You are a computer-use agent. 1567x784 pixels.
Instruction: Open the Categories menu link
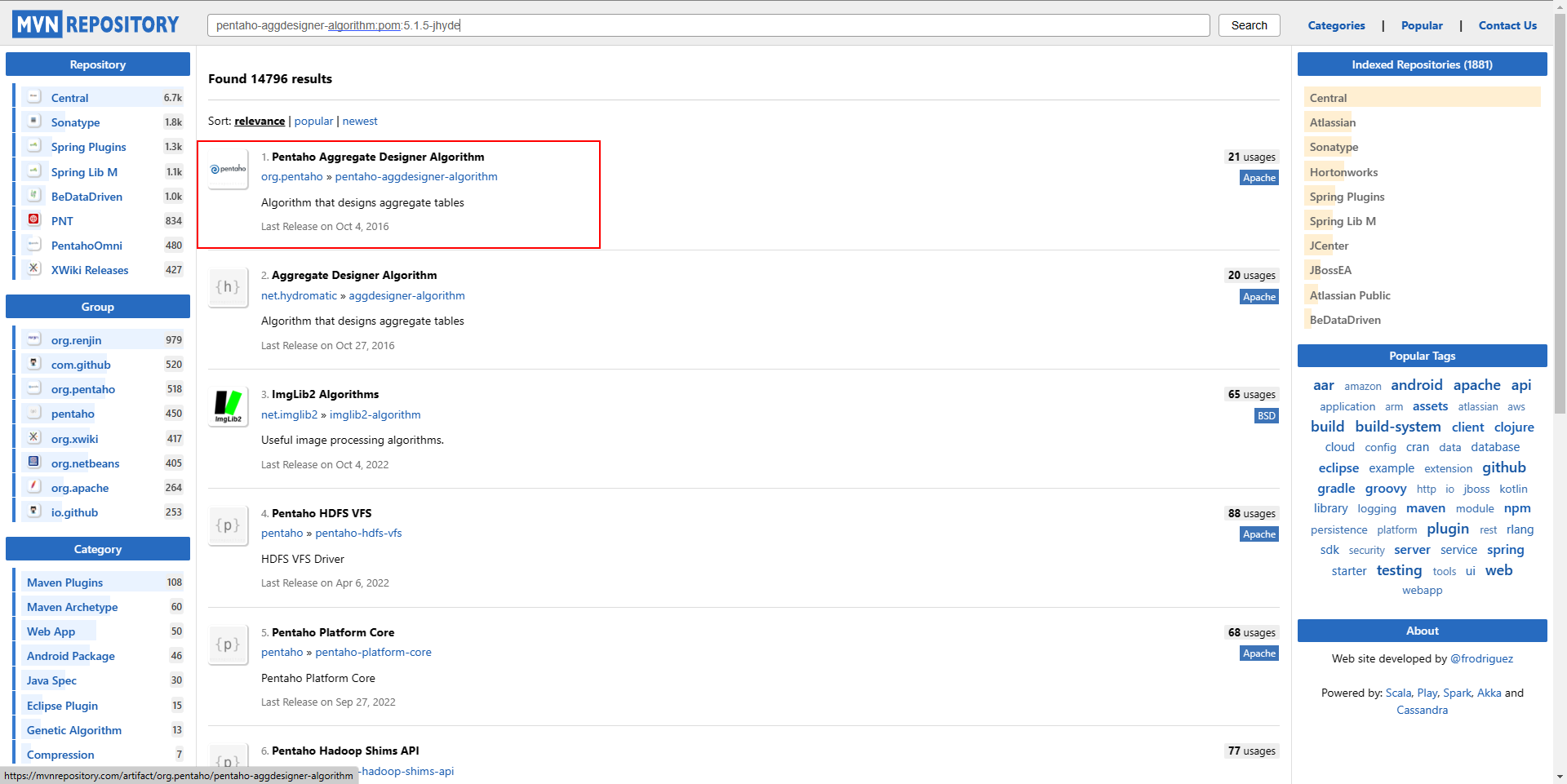tap(1336, 25)
